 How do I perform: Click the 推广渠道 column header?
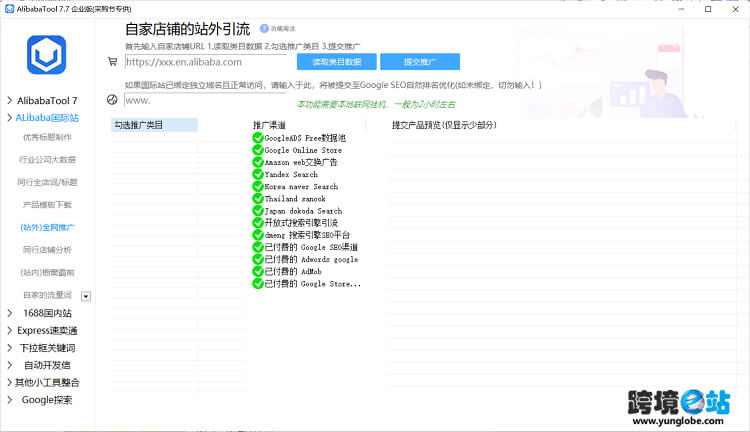269,125
